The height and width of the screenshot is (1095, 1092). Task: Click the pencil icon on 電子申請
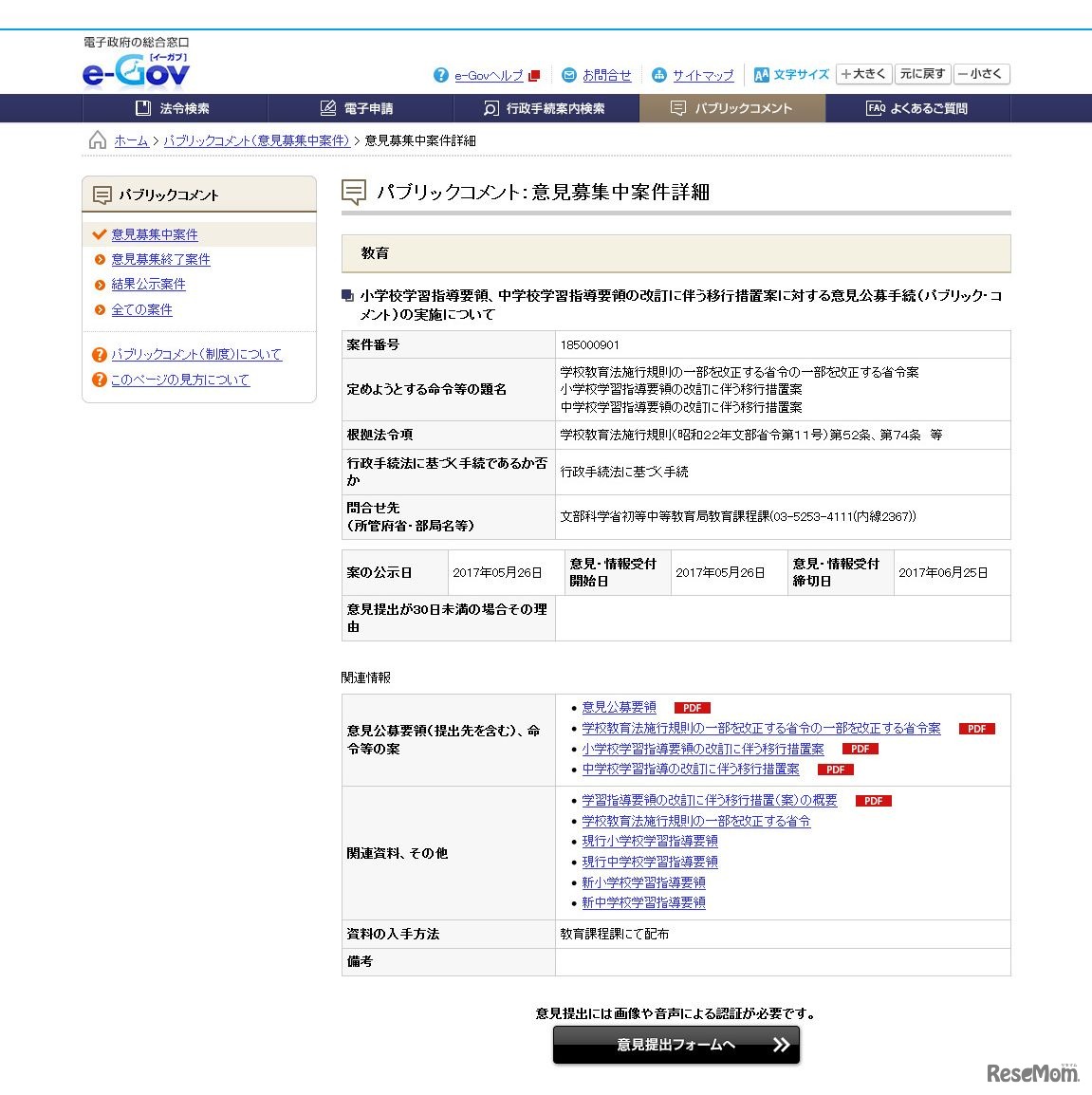(x=327, y=108)
